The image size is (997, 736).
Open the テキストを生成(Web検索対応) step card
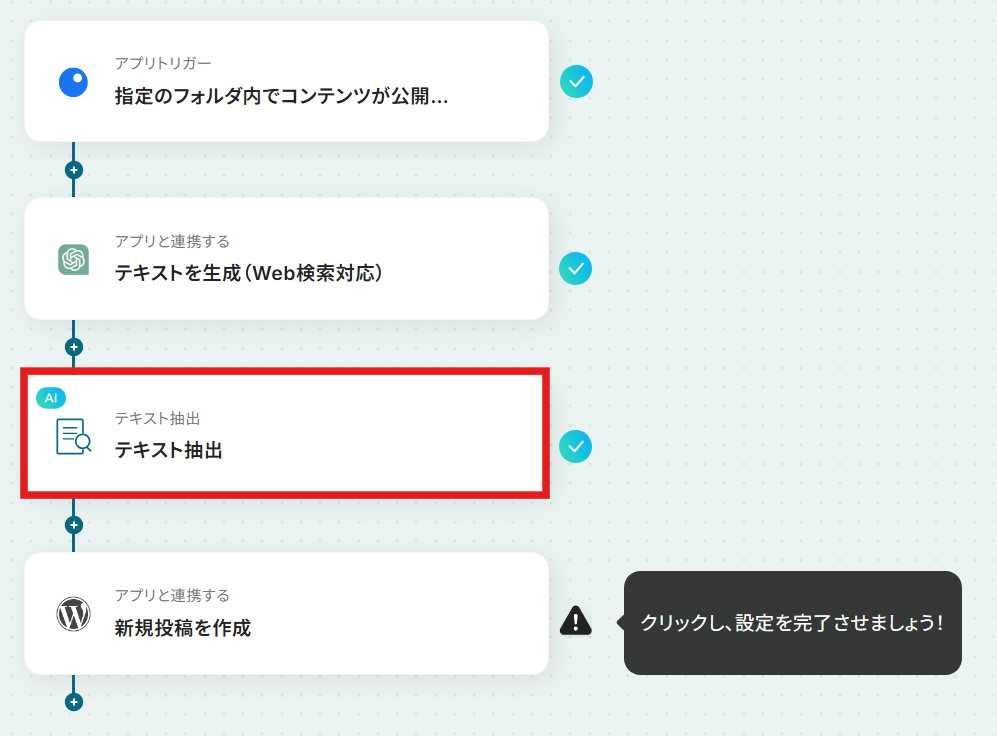(x=286, y=259)
